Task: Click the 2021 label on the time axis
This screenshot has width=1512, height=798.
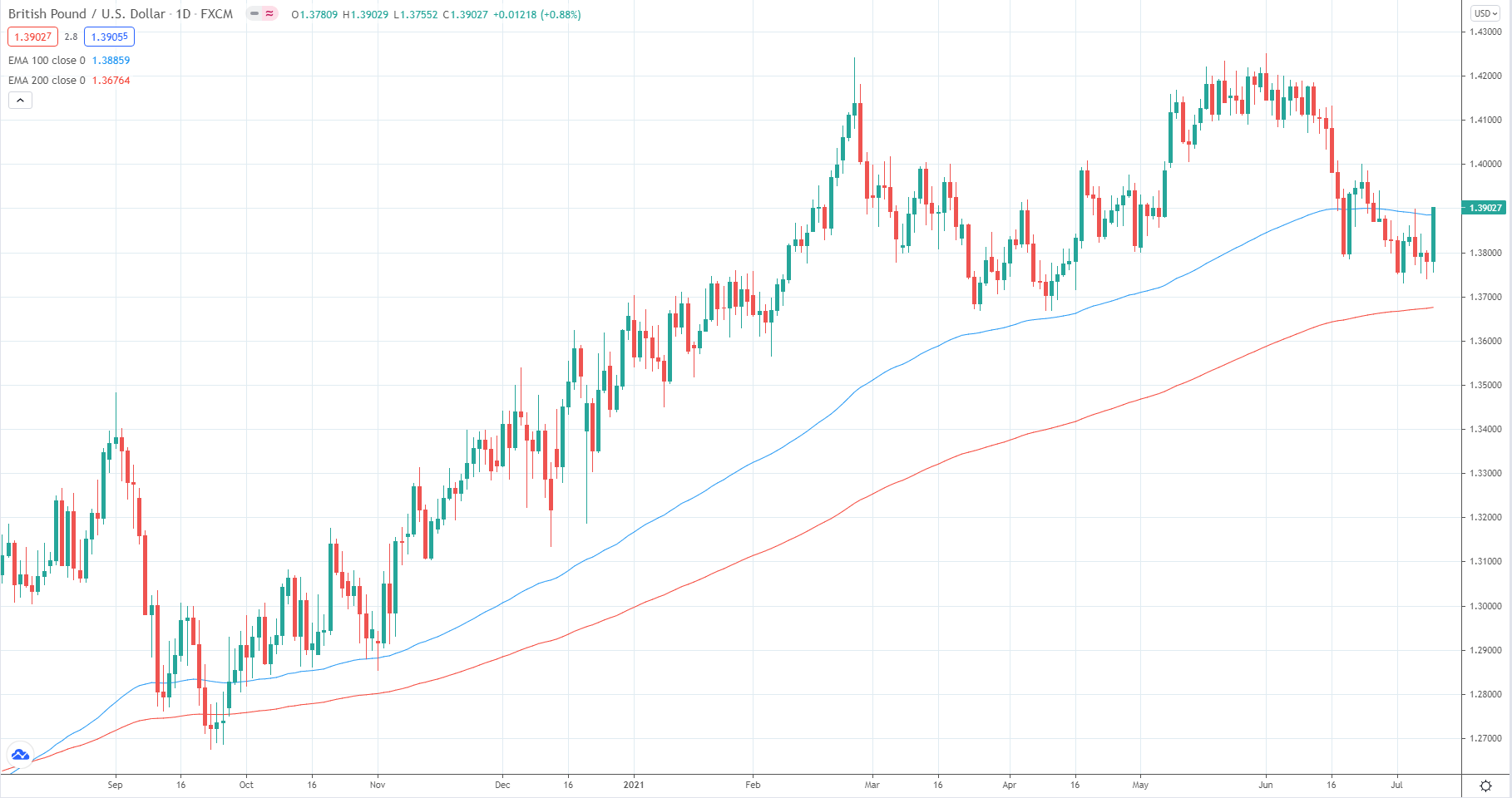Action: pyautogui.click(x=634, y=785)
